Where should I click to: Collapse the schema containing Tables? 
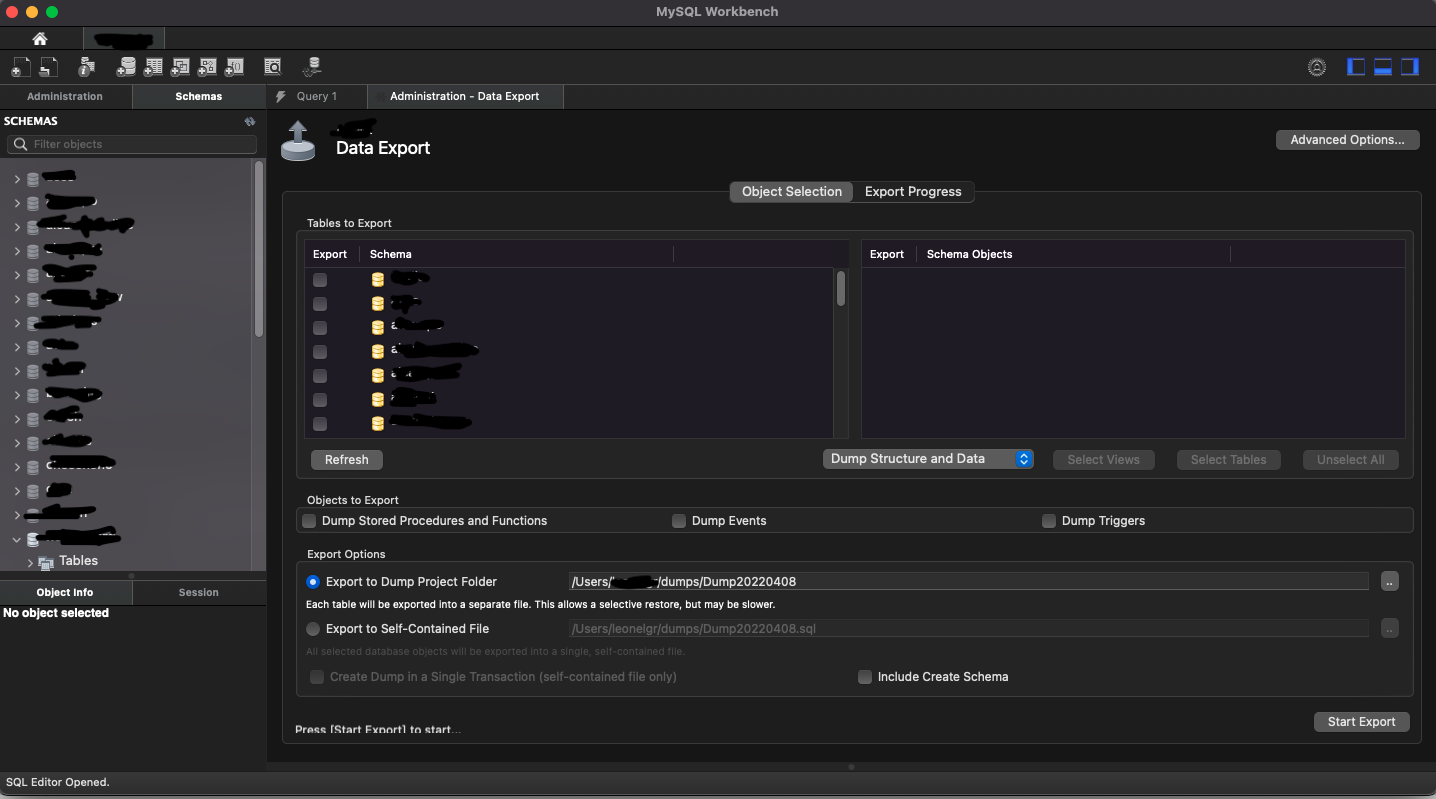(16, 539)
